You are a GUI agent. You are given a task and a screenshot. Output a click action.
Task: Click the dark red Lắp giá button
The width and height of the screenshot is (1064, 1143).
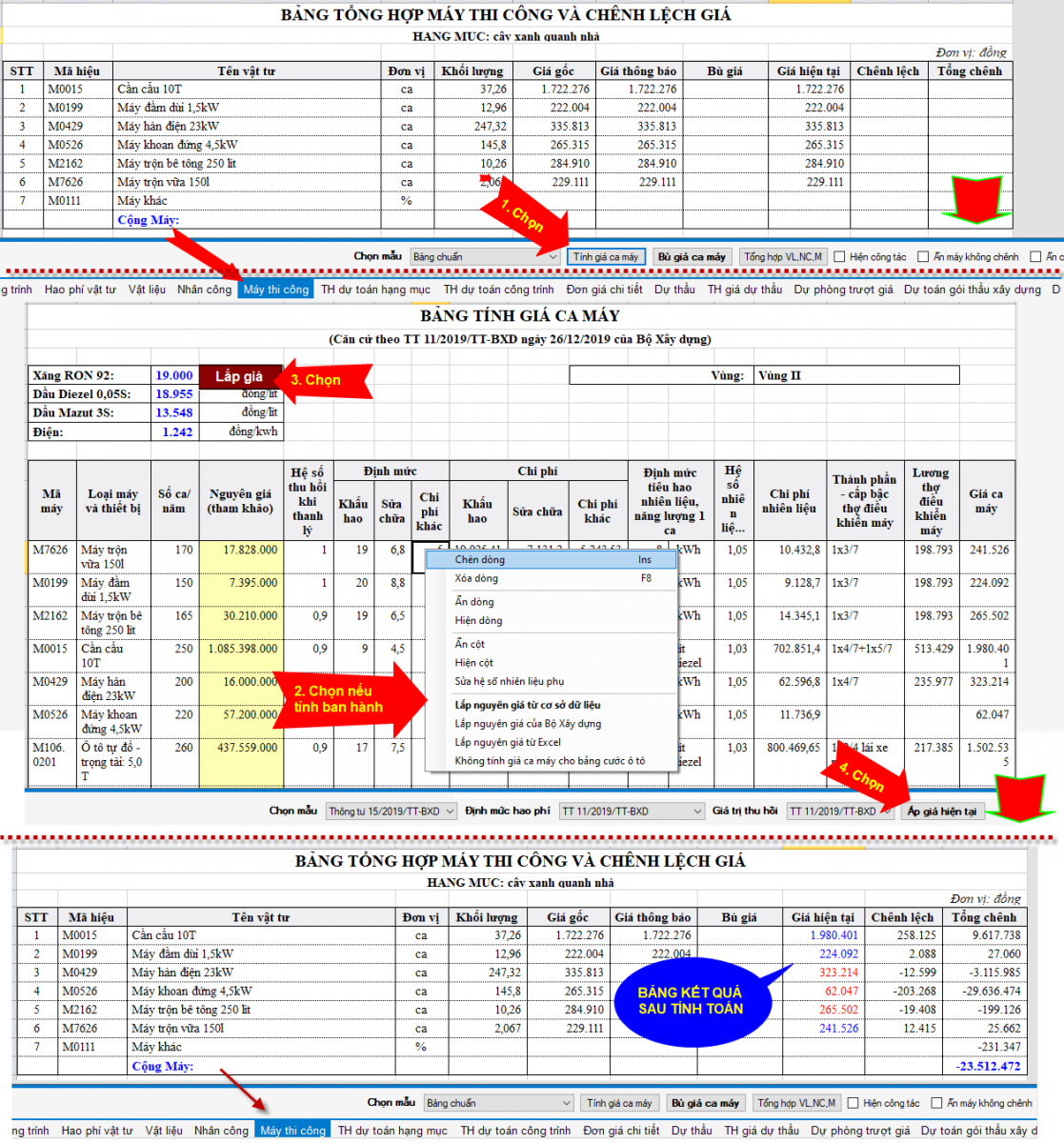[x=238, y=376]
